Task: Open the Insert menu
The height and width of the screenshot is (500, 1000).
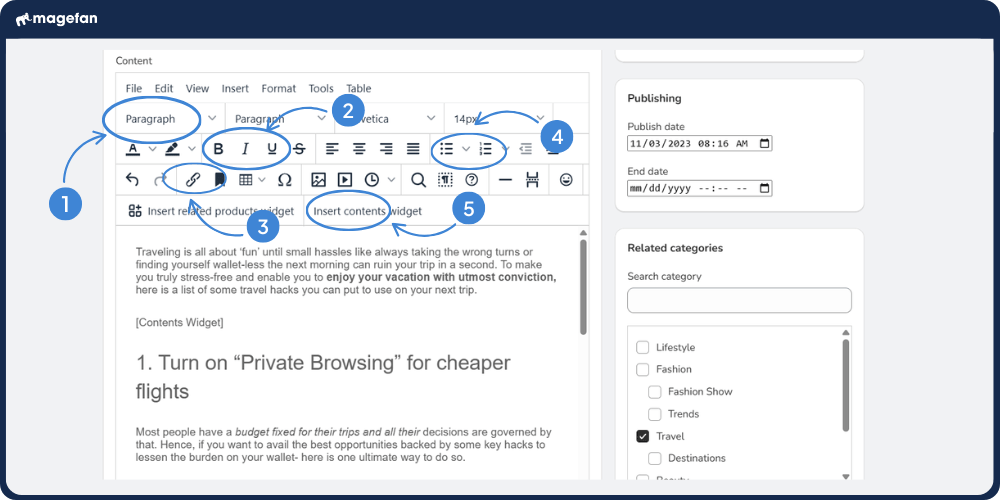Action: 235,88
